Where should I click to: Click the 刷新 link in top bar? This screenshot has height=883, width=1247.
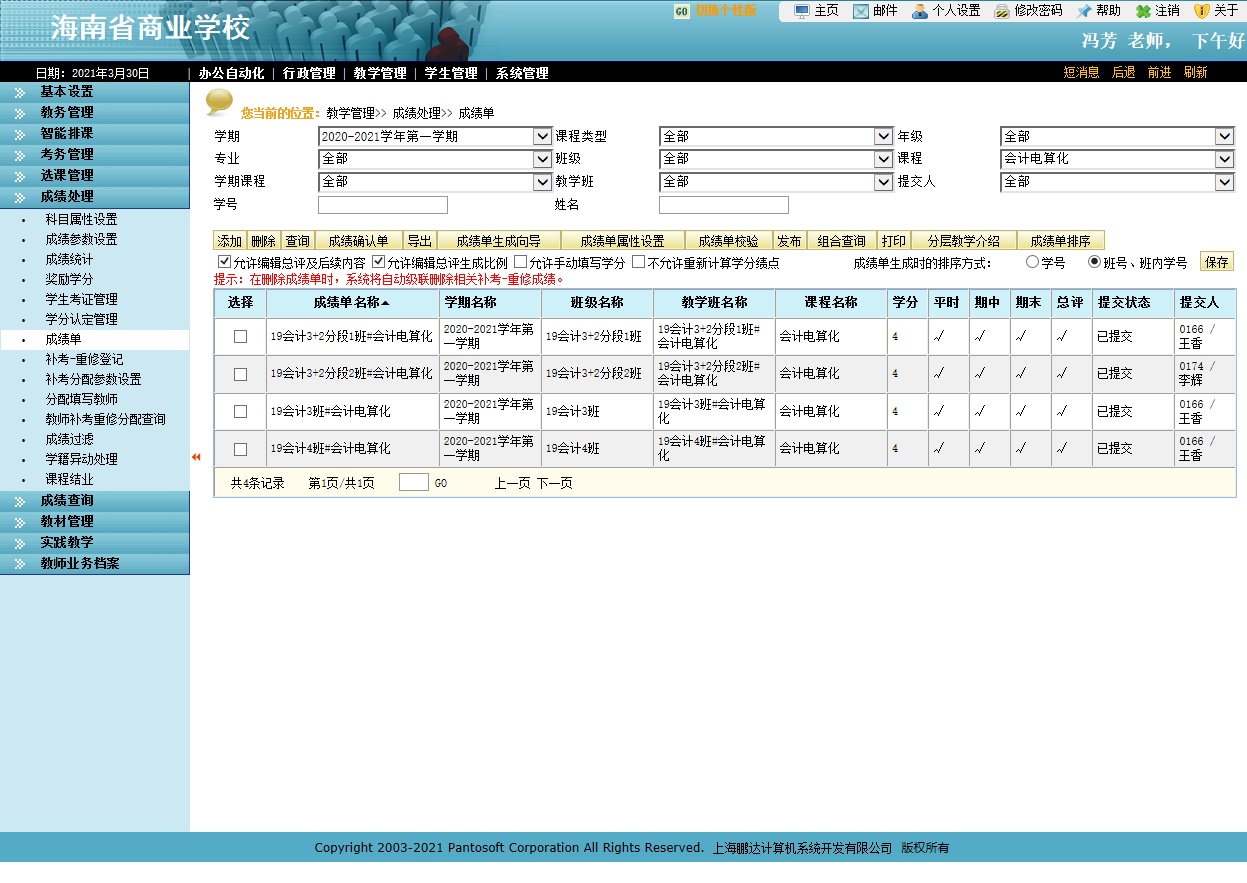pos(1195,73)
